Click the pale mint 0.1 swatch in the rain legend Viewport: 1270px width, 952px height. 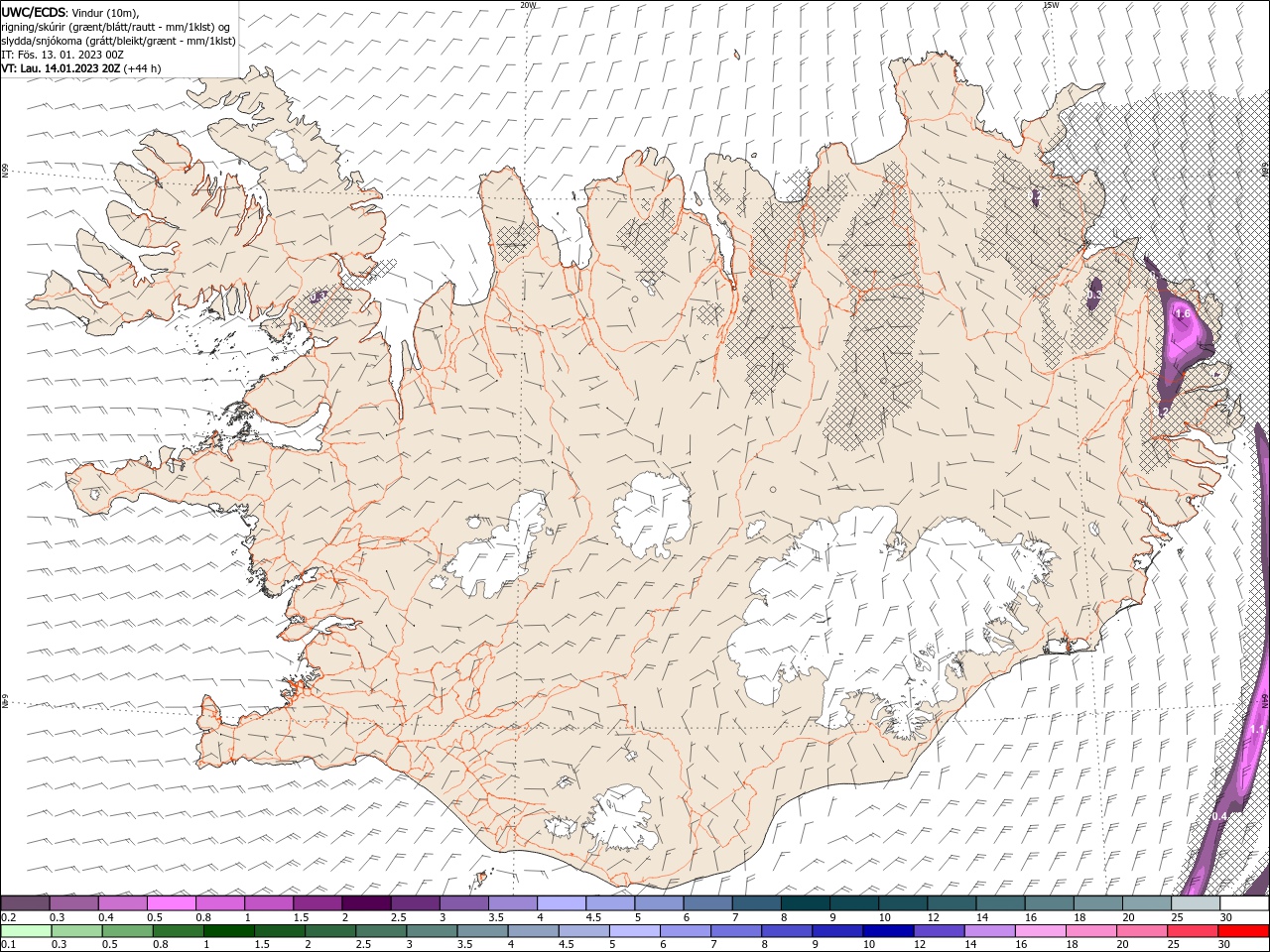[26, 931]
